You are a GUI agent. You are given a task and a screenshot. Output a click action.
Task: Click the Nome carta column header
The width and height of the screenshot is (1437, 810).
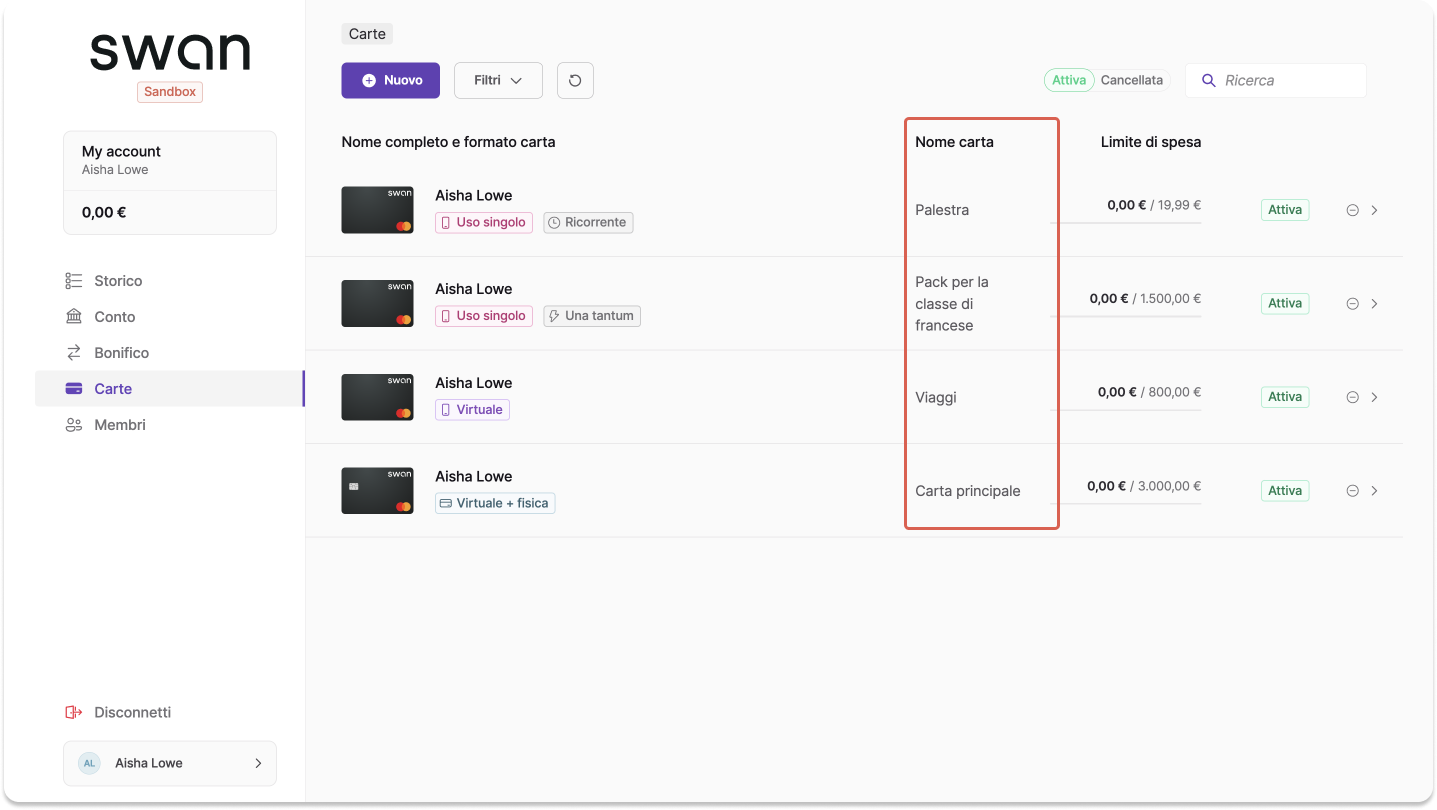(954, 142)
